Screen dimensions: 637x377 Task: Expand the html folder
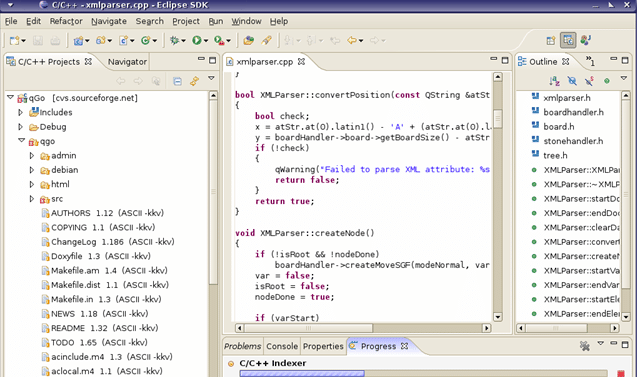tap(32, 184)
